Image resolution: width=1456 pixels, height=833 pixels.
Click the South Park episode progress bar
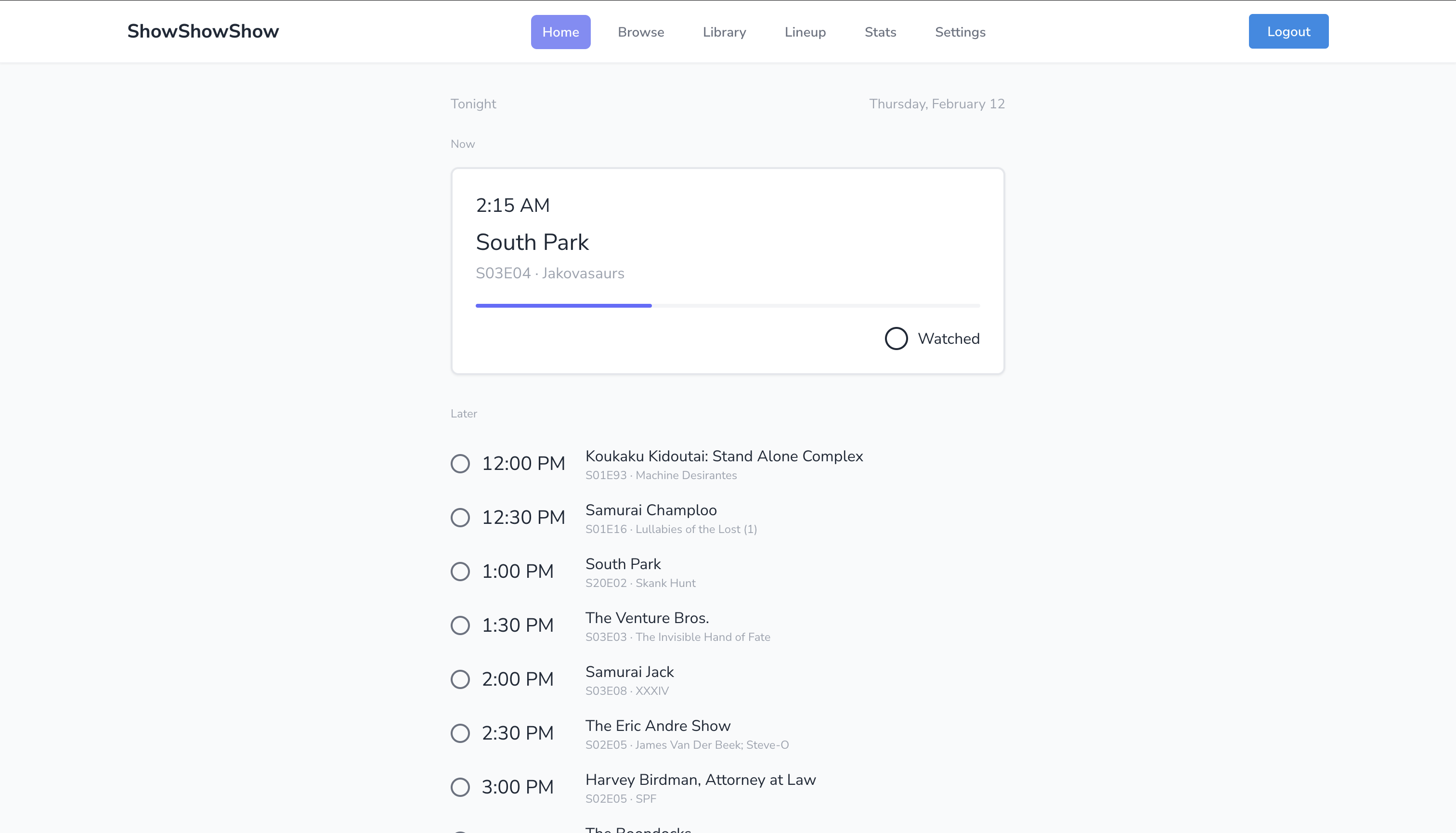point(727,305)
